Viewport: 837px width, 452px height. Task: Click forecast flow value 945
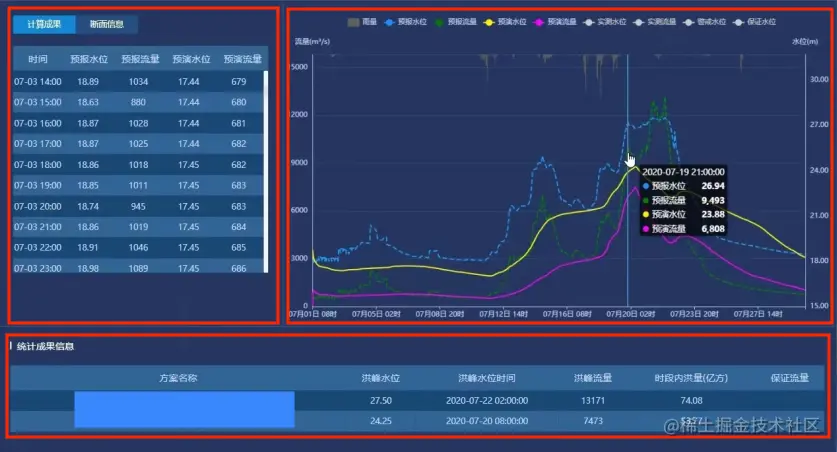pos(138,207)
